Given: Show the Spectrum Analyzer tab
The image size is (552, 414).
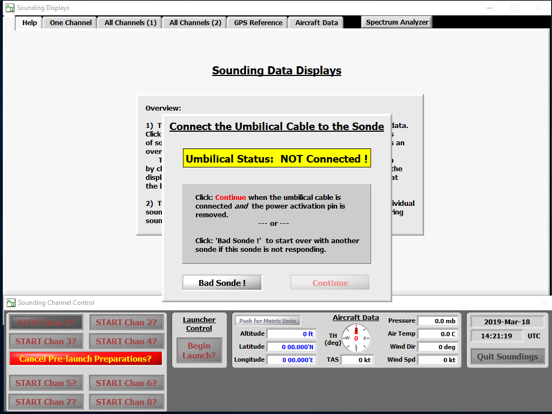Looking at the screenshot, I should pyautogui.click(x=397, y=22).
